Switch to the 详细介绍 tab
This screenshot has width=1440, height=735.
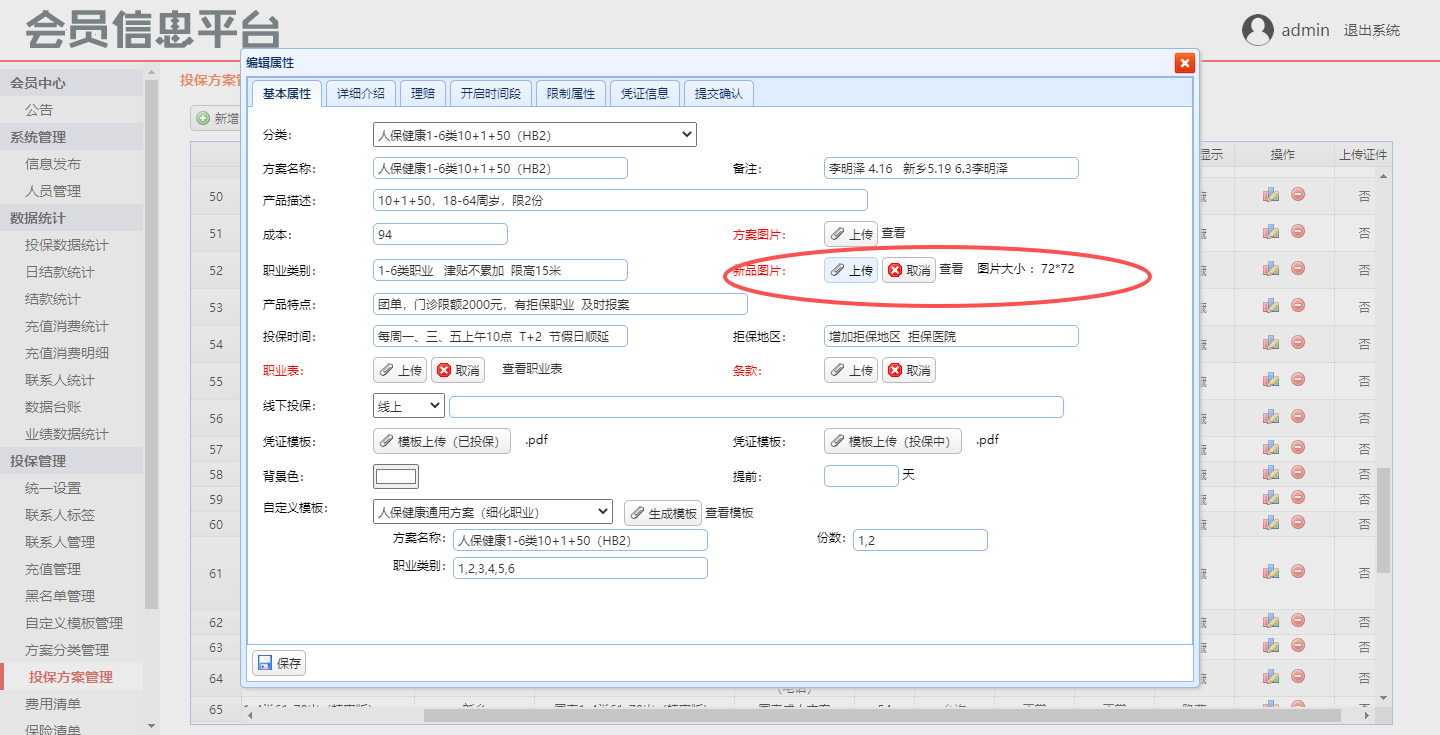coord(360,94)
